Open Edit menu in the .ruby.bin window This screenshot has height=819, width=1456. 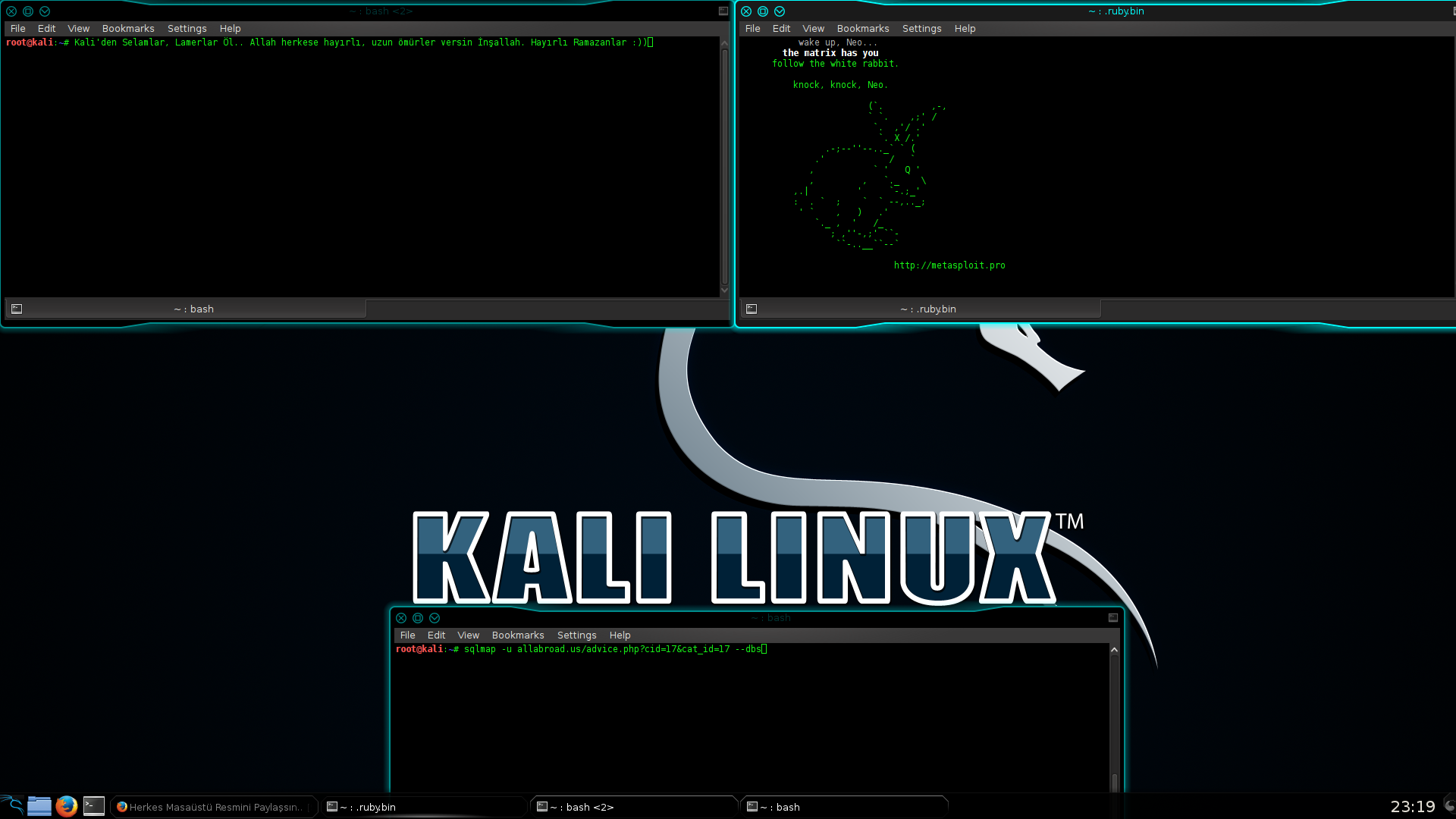782,29
